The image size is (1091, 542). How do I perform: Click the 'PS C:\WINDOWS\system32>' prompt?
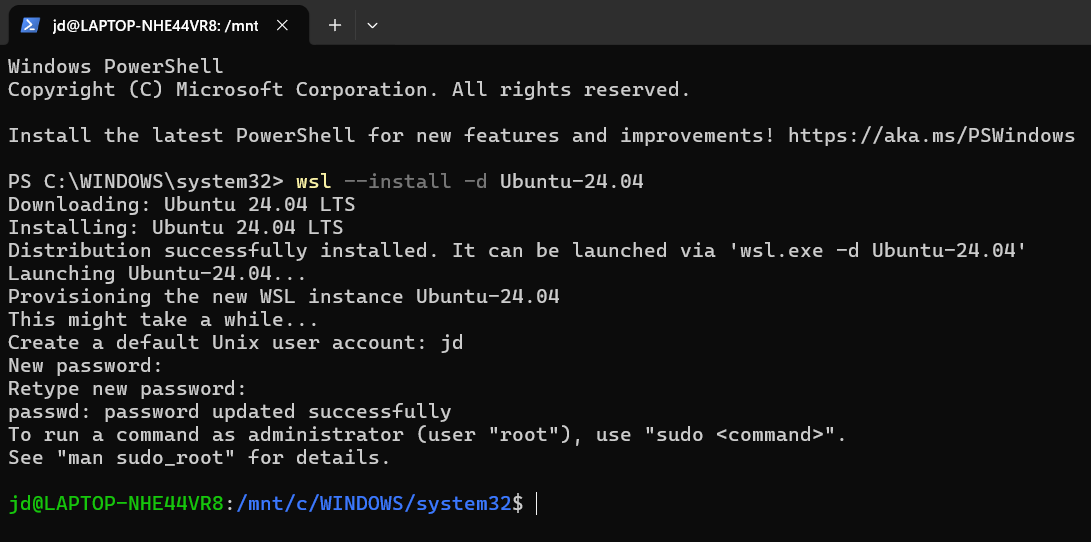tap(146, 182)
